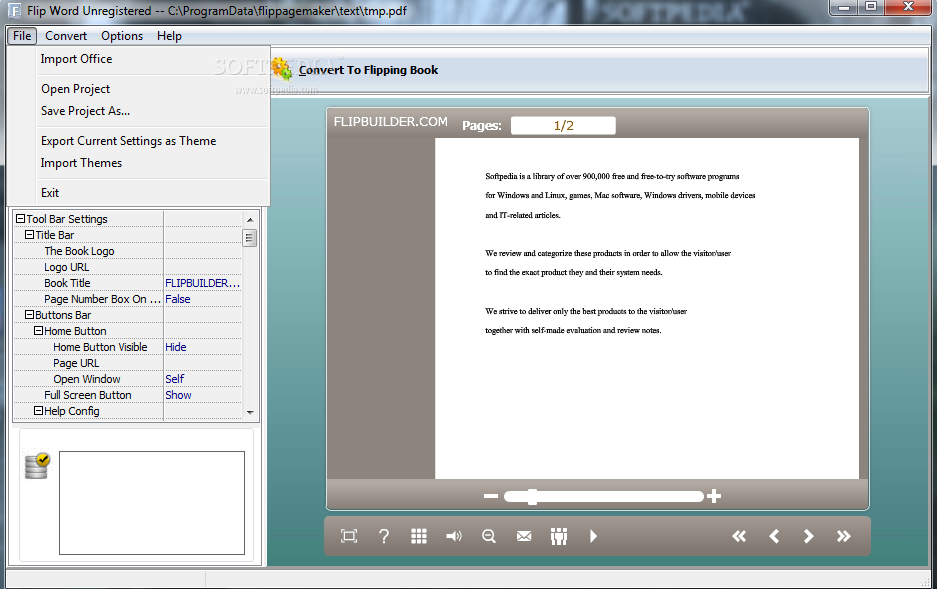Image resolution: width=937 pixels, height=589 pixels.
Task: Go to previous page arrow
Action: point(774,536)
